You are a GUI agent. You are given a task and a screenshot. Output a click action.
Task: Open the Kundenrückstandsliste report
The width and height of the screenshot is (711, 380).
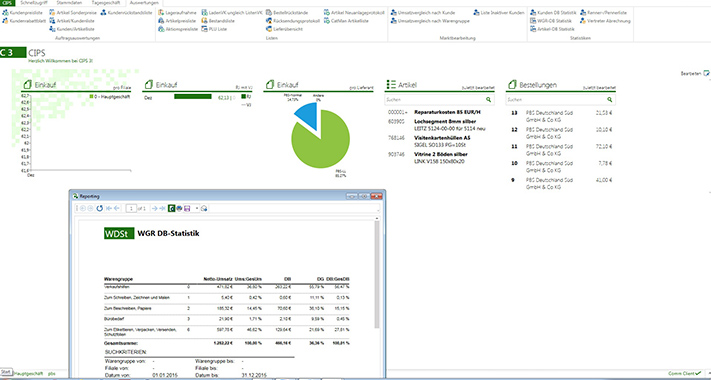(127, 13)
